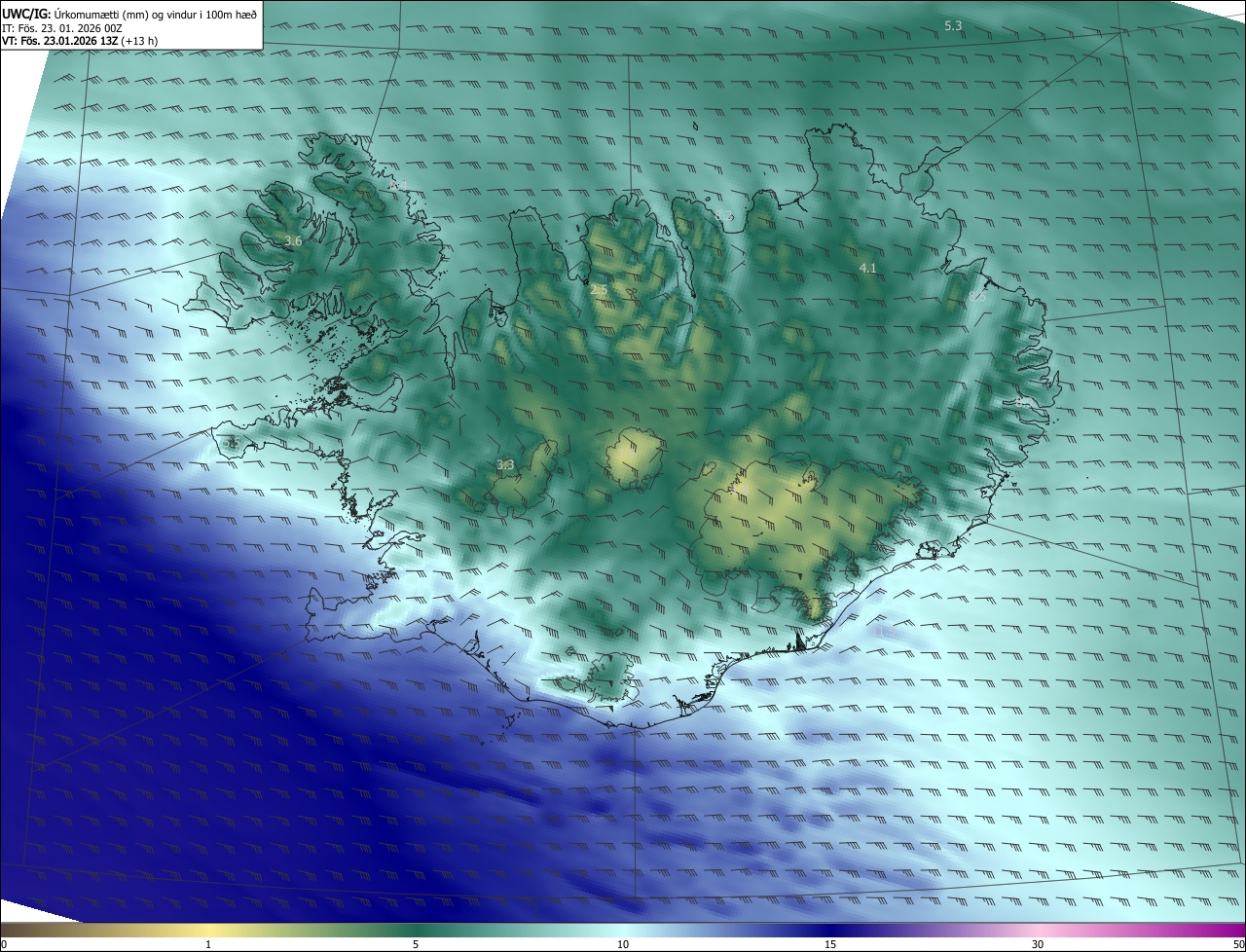This screenshot has height=952, width=1246.
Task: Click the 2.5 value label on the map
Action: pos(599,290)
